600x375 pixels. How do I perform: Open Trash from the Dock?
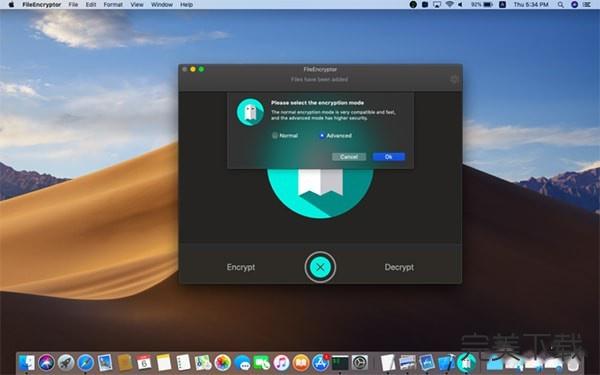click(x=573, y=362)
